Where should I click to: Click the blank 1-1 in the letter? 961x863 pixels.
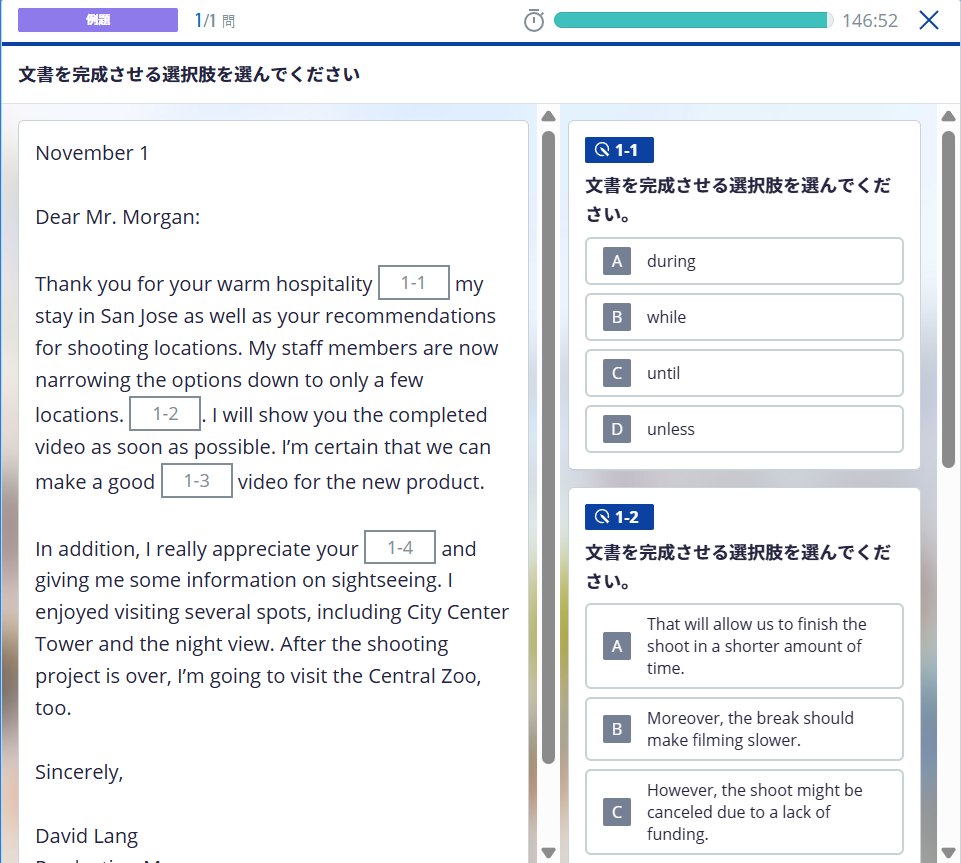[x=413, y=283]
